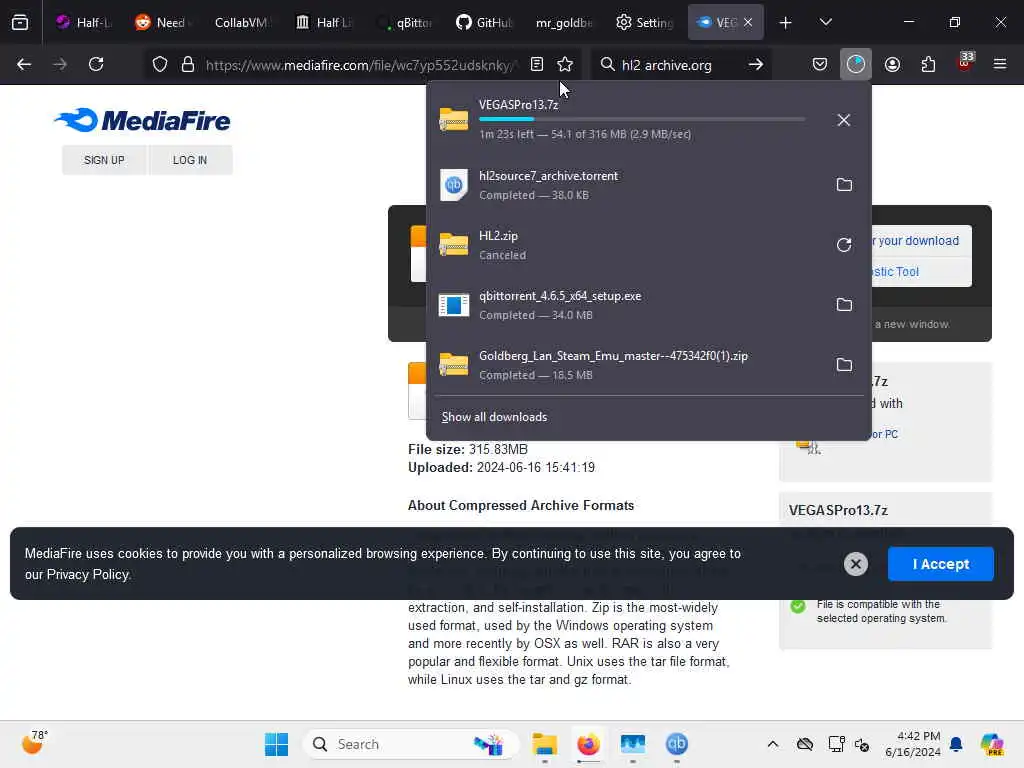Viewport: 1024px width, 768px height.
Task: Click the MediaFire URL address bar
Action: click(361, 65)
